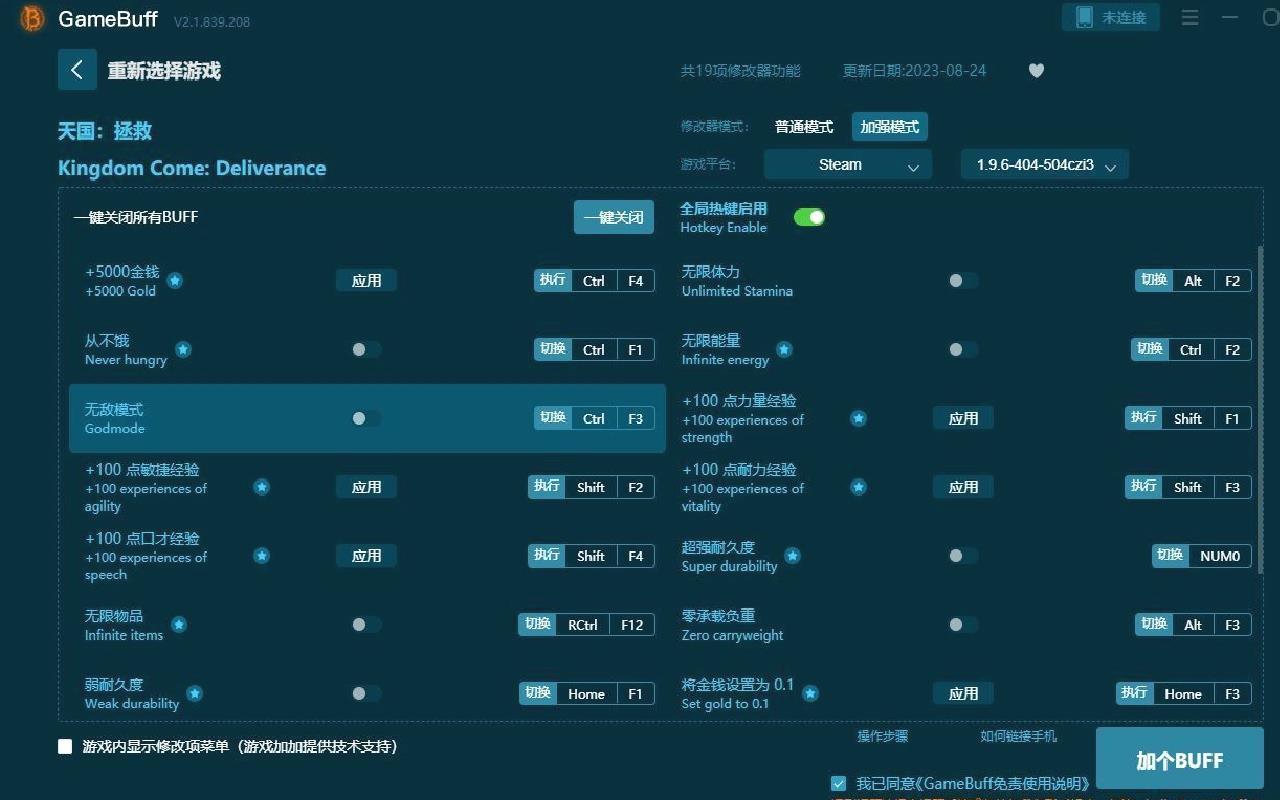Click star icon beside Set gold to 0.1

pyautogui.click(x=811, y=693)
